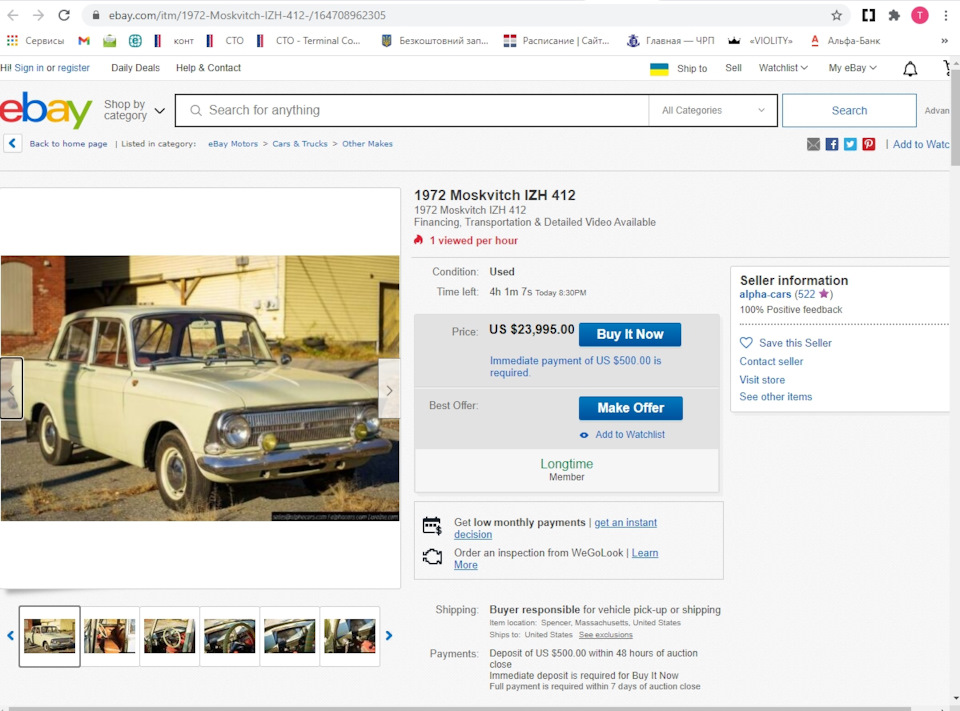Share listing on Facebook
This screenshot has height=711, width=960.
click(831, 145)
